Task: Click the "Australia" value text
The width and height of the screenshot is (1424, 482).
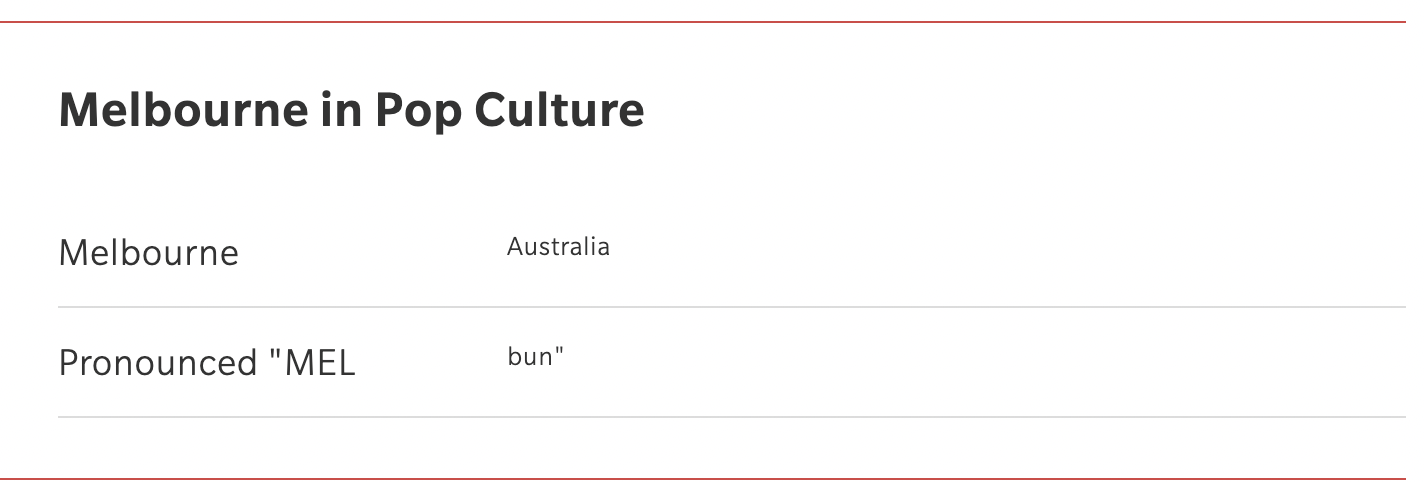Action: [x=558, y=246]
